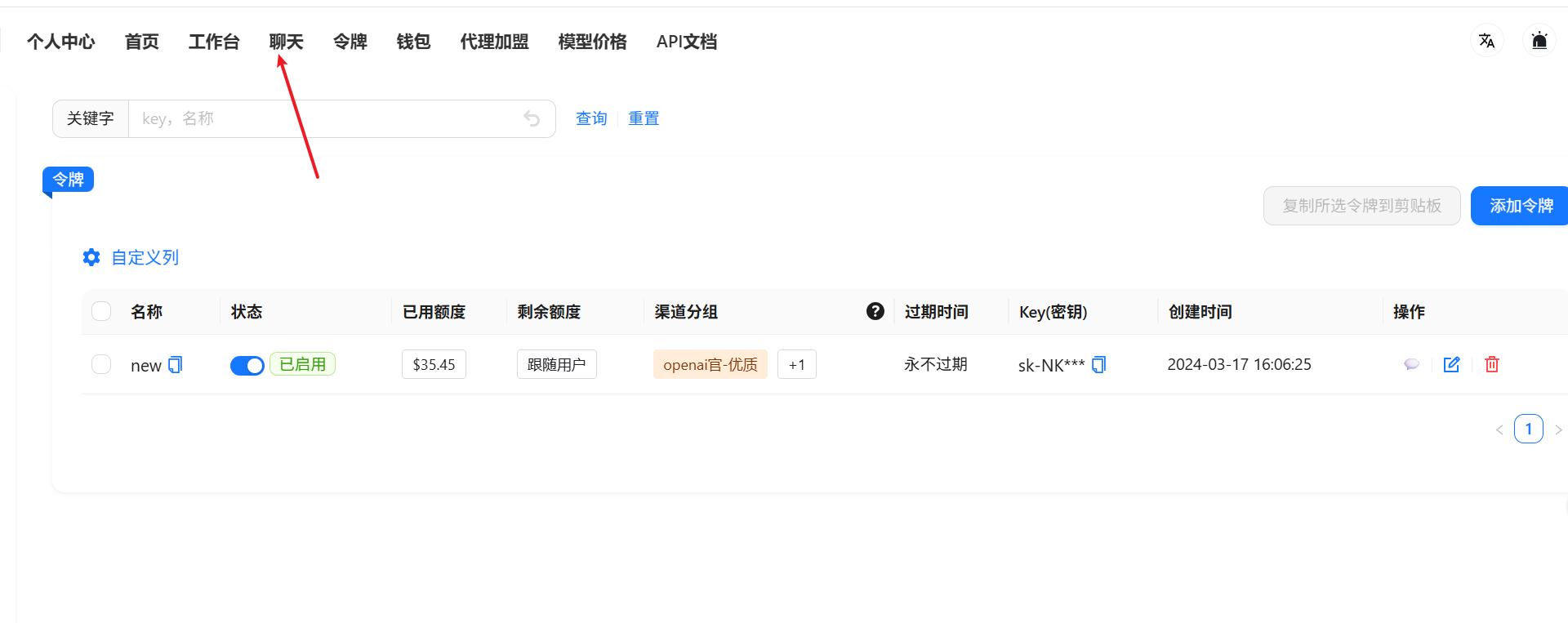Viewport: 1568px width, 623px height.
Task: Expand the '+1' channel group tag
Action: 796,364
